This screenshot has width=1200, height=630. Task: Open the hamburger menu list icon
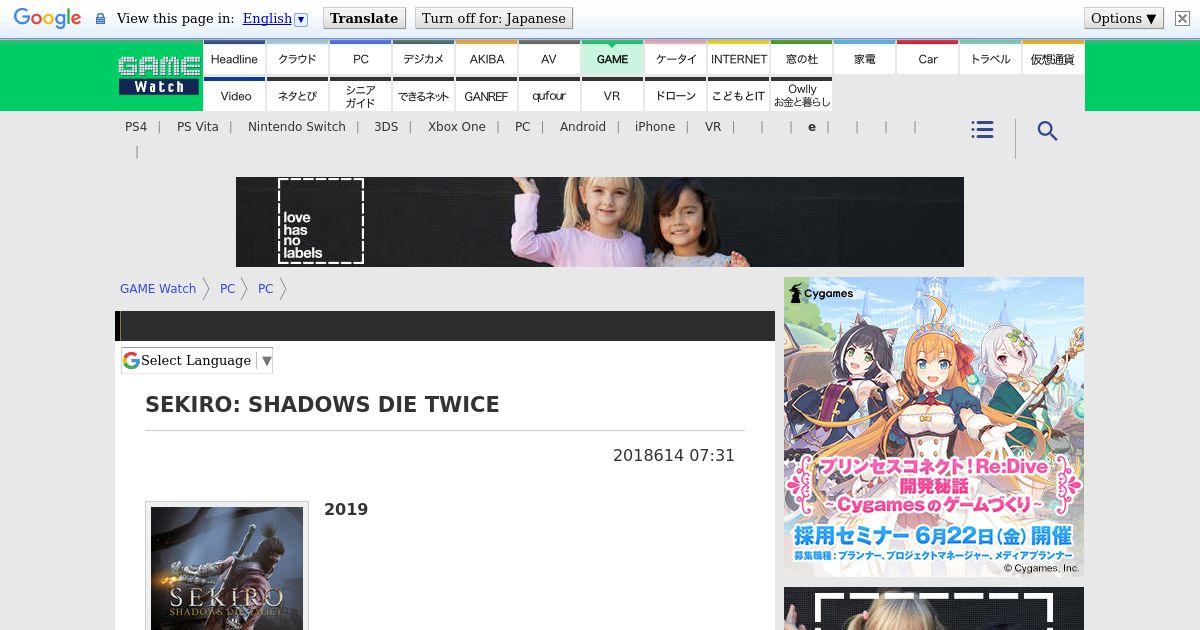point(982,130)
